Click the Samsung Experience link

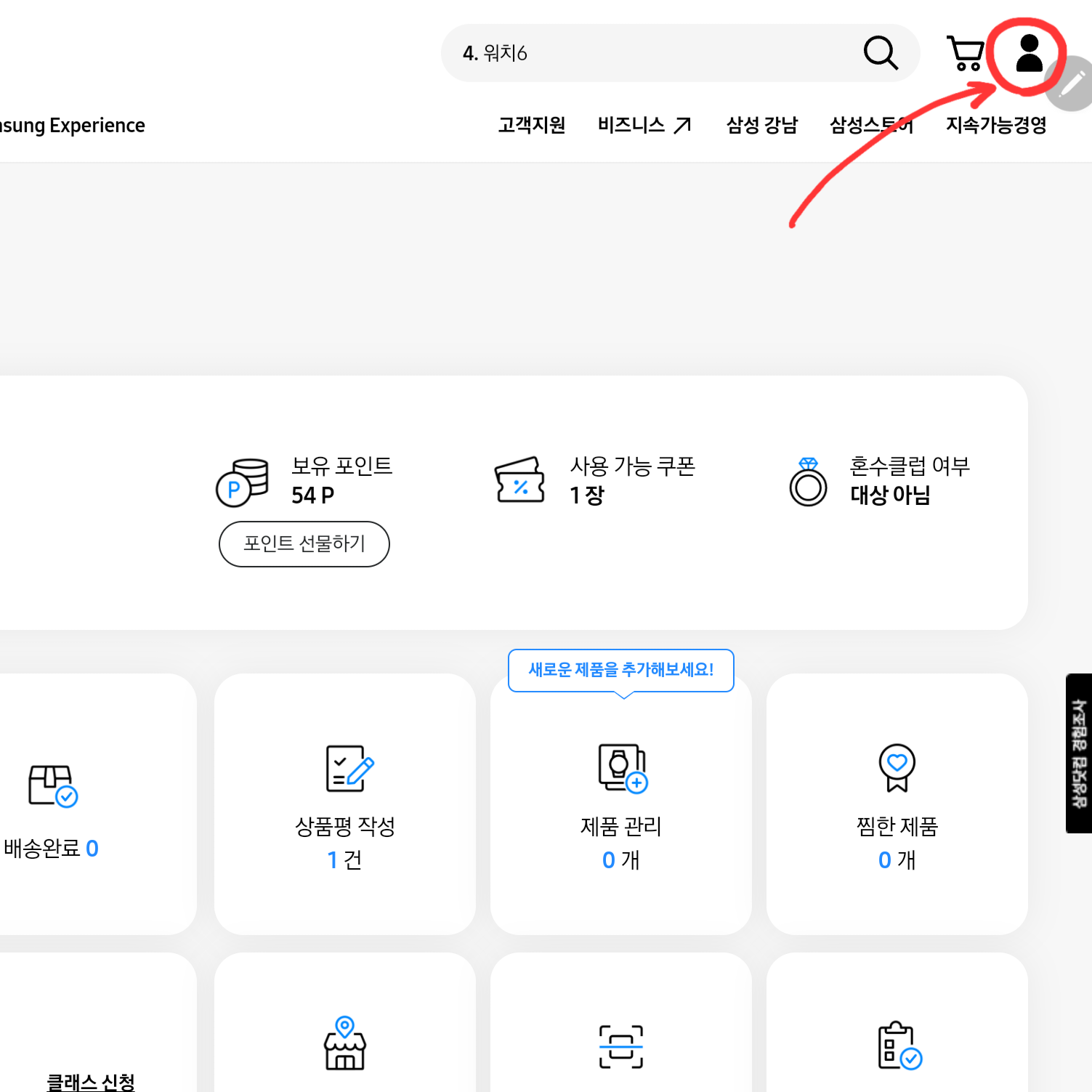(72, 125)
